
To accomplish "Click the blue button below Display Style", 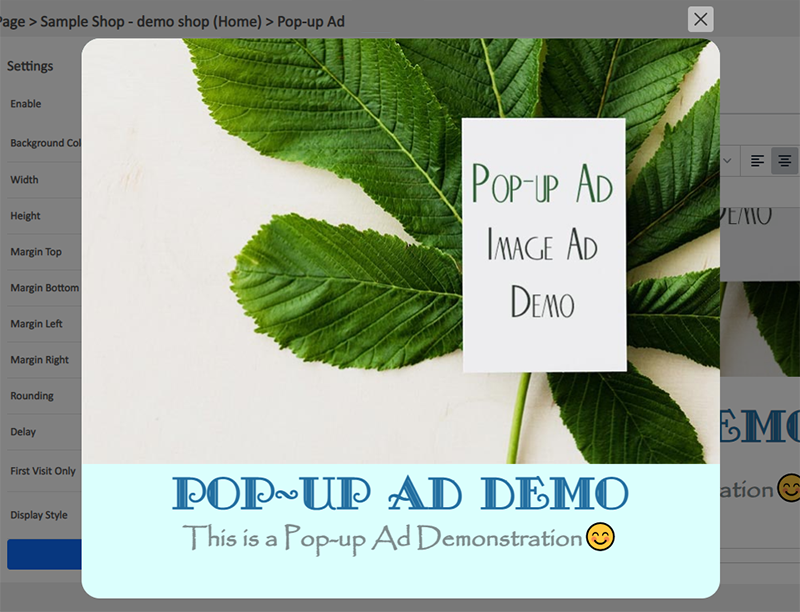I will pyautogui.click(x=44, y=554).
